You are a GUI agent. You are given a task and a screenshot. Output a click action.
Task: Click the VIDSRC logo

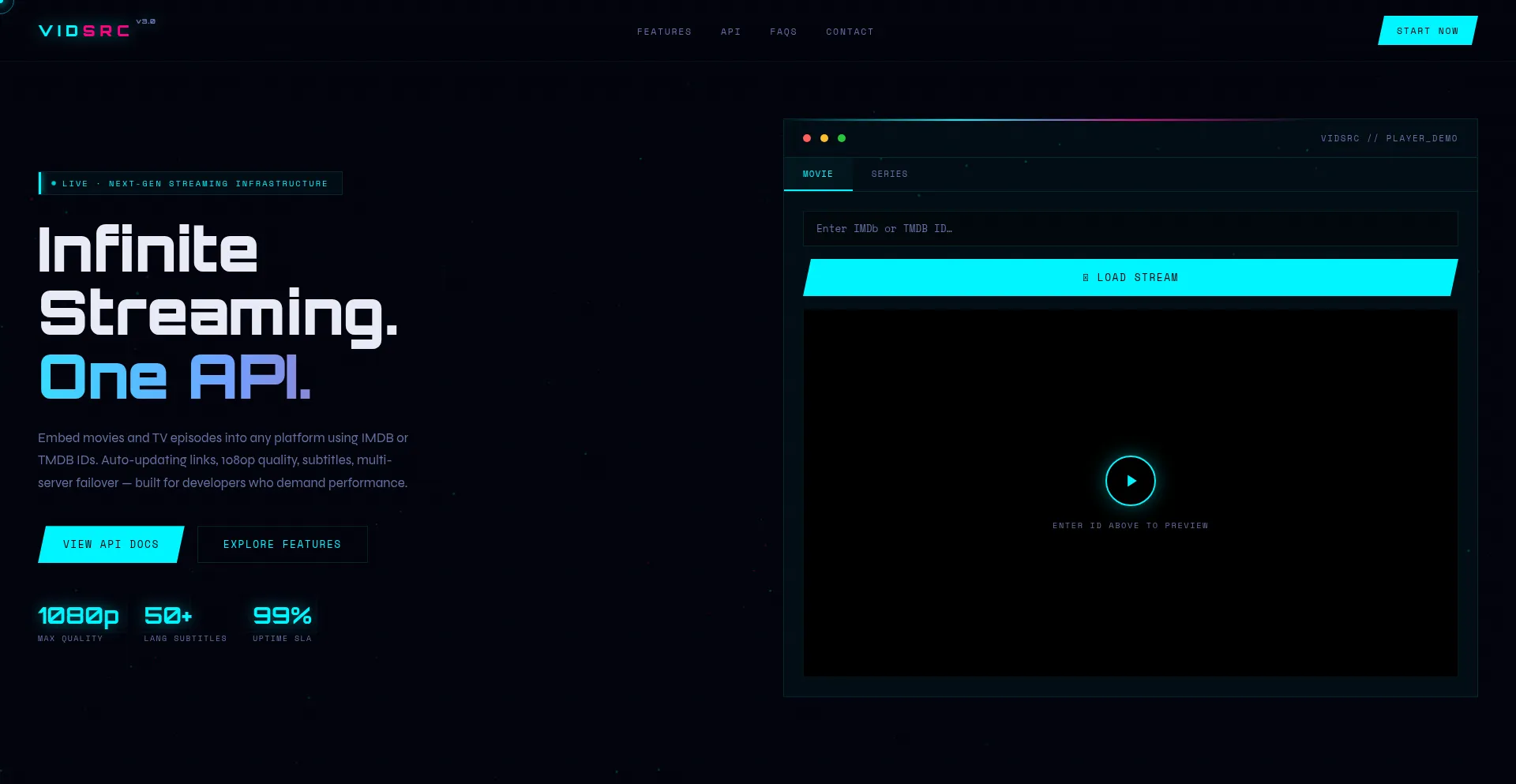coord(84,31)
